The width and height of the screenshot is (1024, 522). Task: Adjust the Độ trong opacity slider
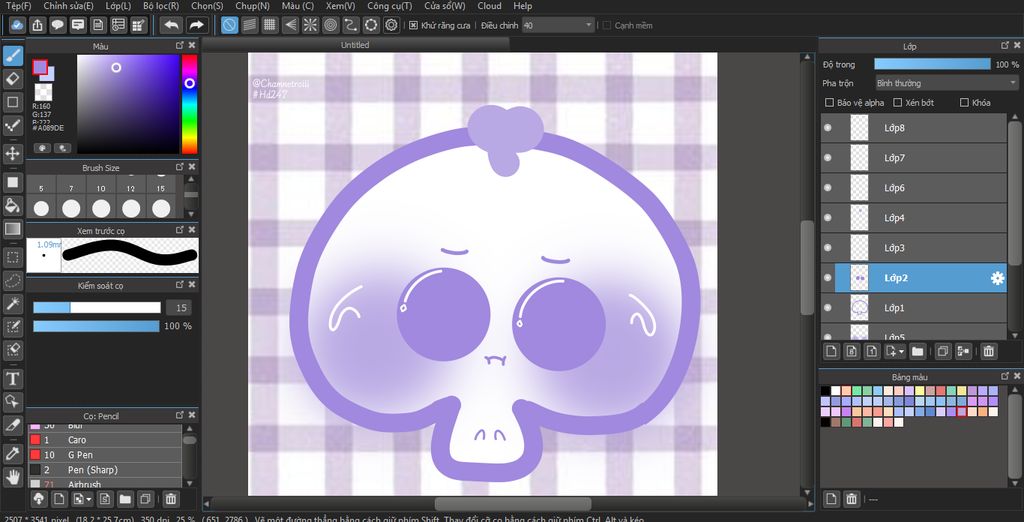coord(932,64)
